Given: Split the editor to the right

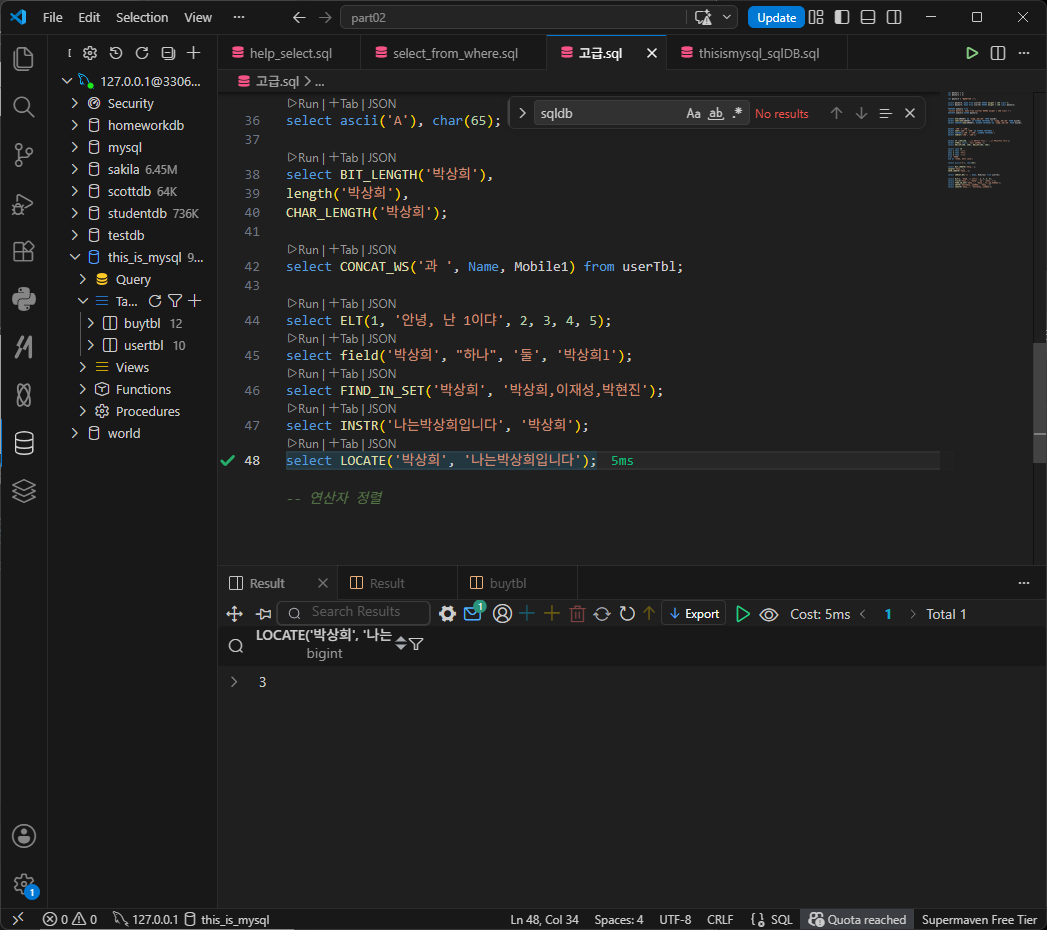Looking at the screenshot, I should click(x=998, y=53).
